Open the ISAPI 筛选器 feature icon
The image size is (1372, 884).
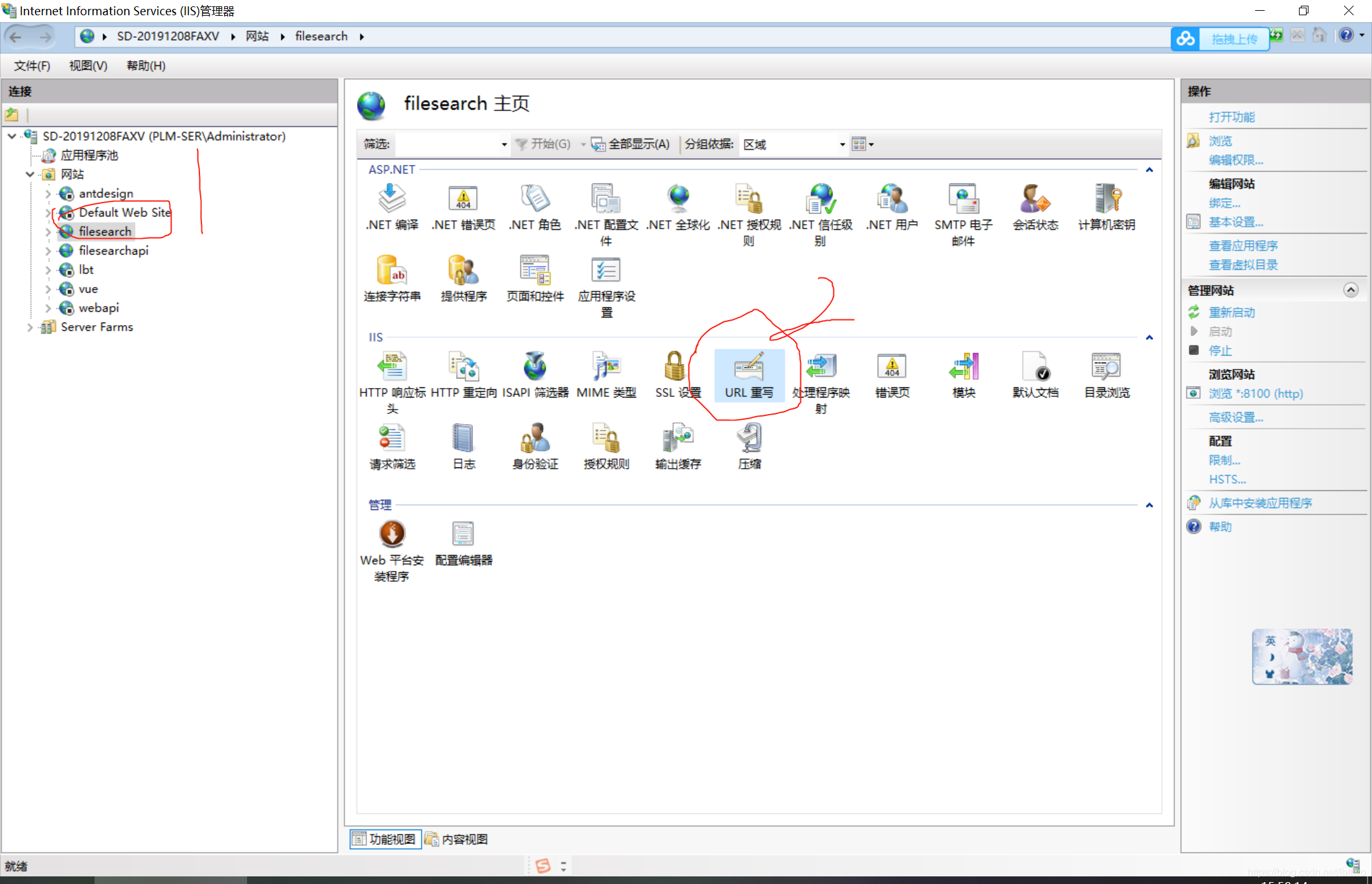pyautogui.click(x=535, y=375)
